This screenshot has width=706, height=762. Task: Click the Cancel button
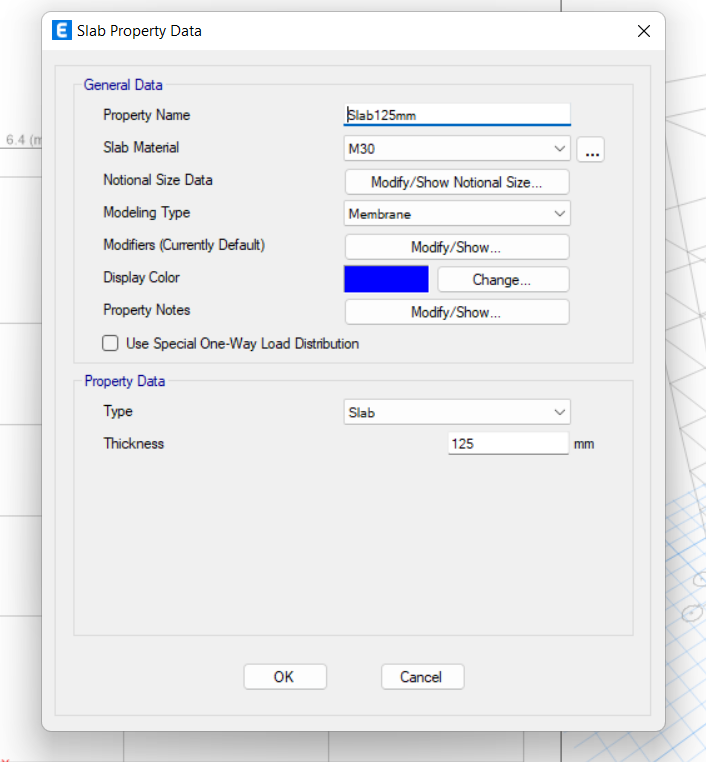point(423,676)
